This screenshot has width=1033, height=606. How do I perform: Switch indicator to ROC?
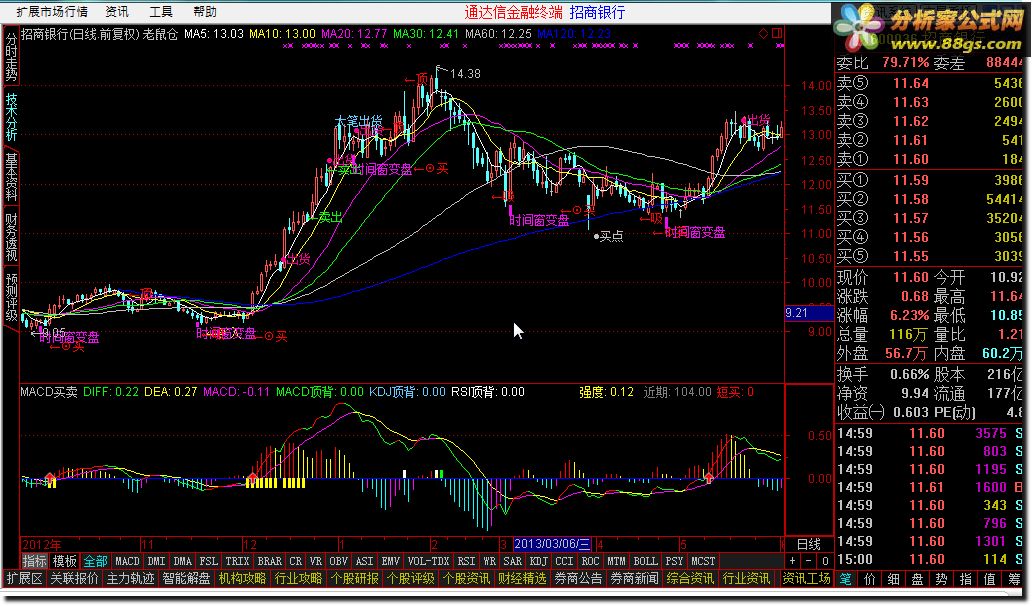590,561
